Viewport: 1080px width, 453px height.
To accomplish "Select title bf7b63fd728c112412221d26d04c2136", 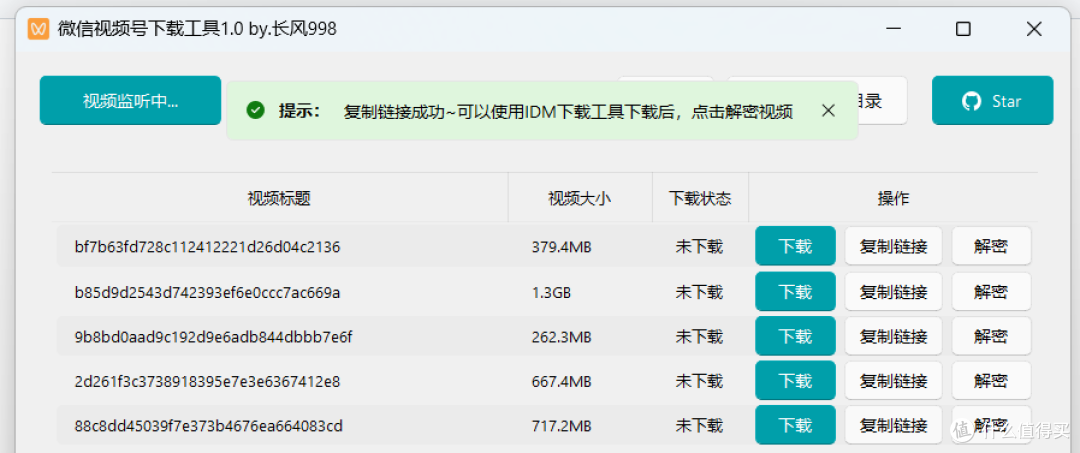I will tap(207, 246).
